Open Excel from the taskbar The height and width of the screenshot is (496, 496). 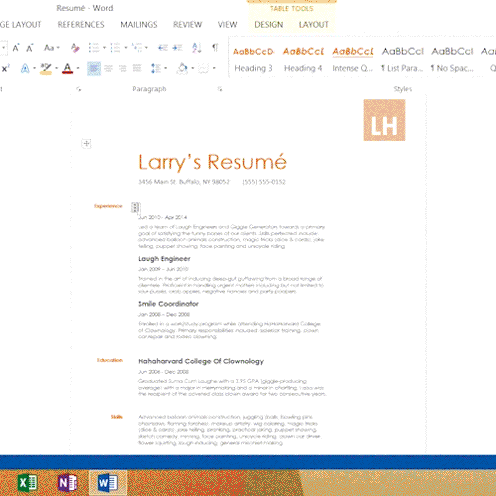[27, 483]
